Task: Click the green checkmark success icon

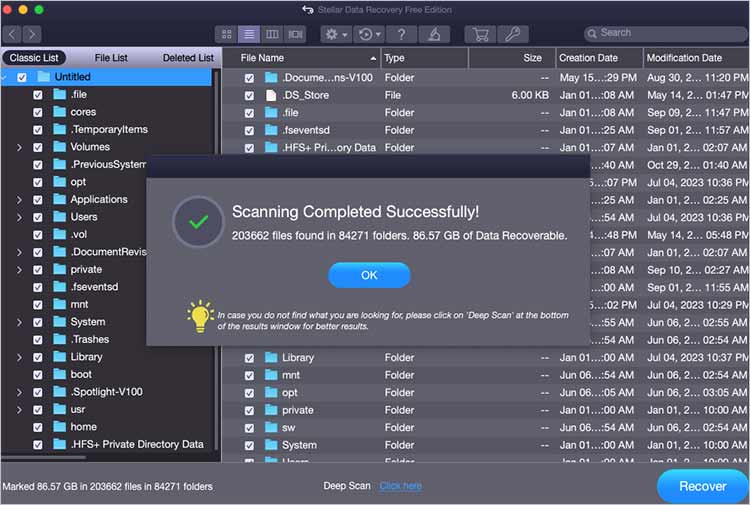Action: coord(199,222)
